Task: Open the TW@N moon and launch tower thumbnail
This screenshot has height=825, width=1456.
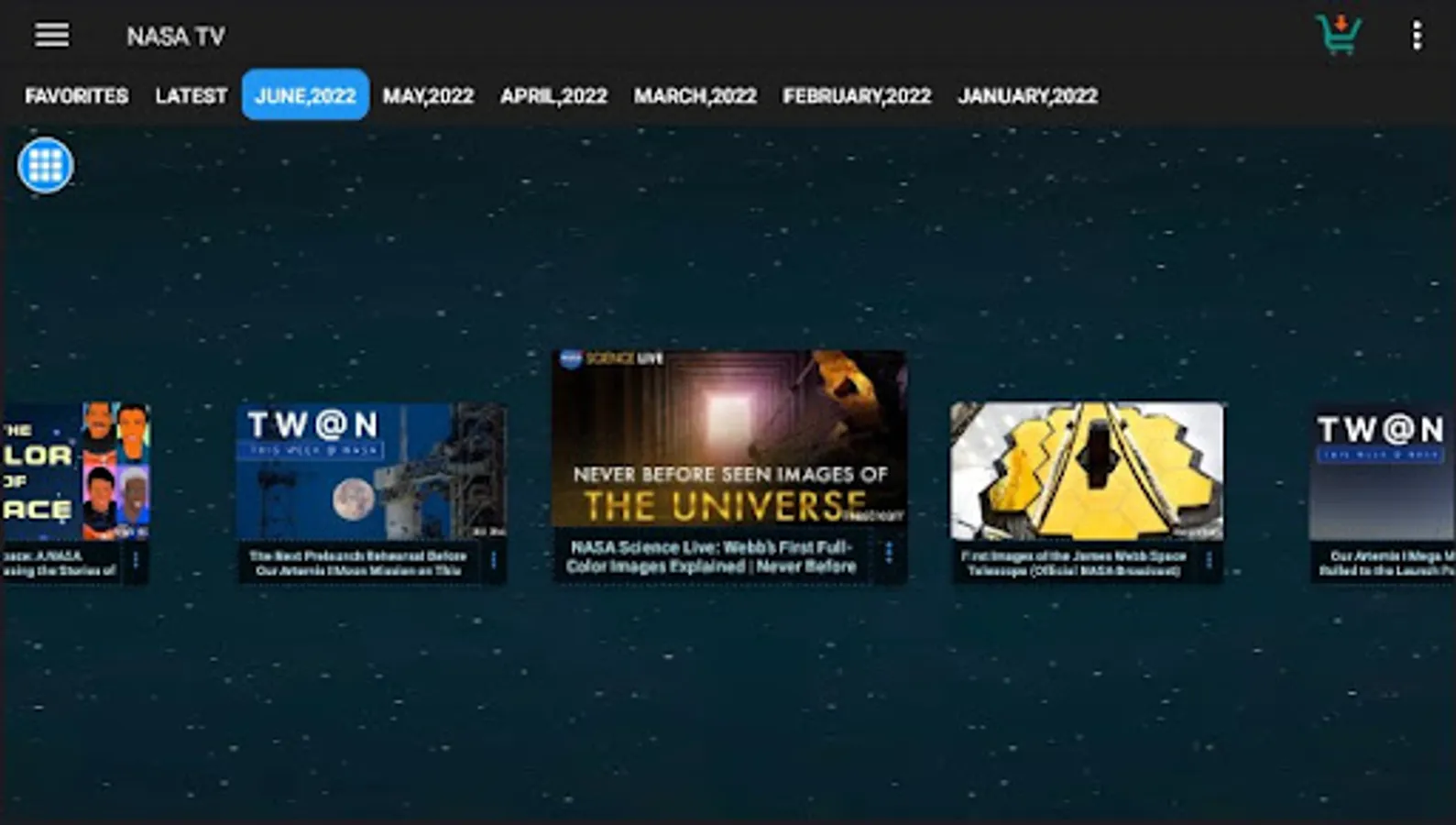Action: [371, 470]
